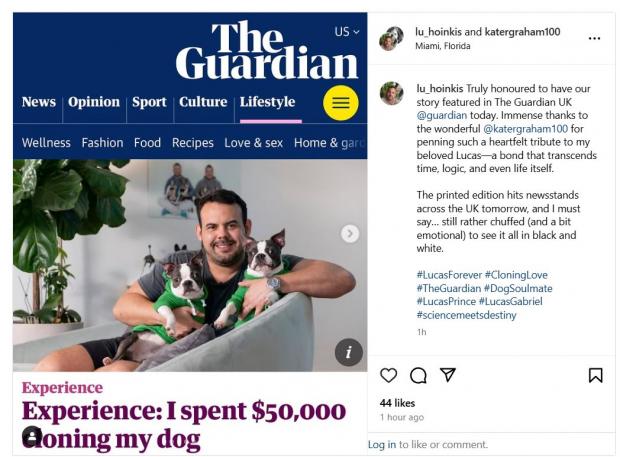Click the Log in link
This screenshot has width=620, height=457.
(382, 444)
